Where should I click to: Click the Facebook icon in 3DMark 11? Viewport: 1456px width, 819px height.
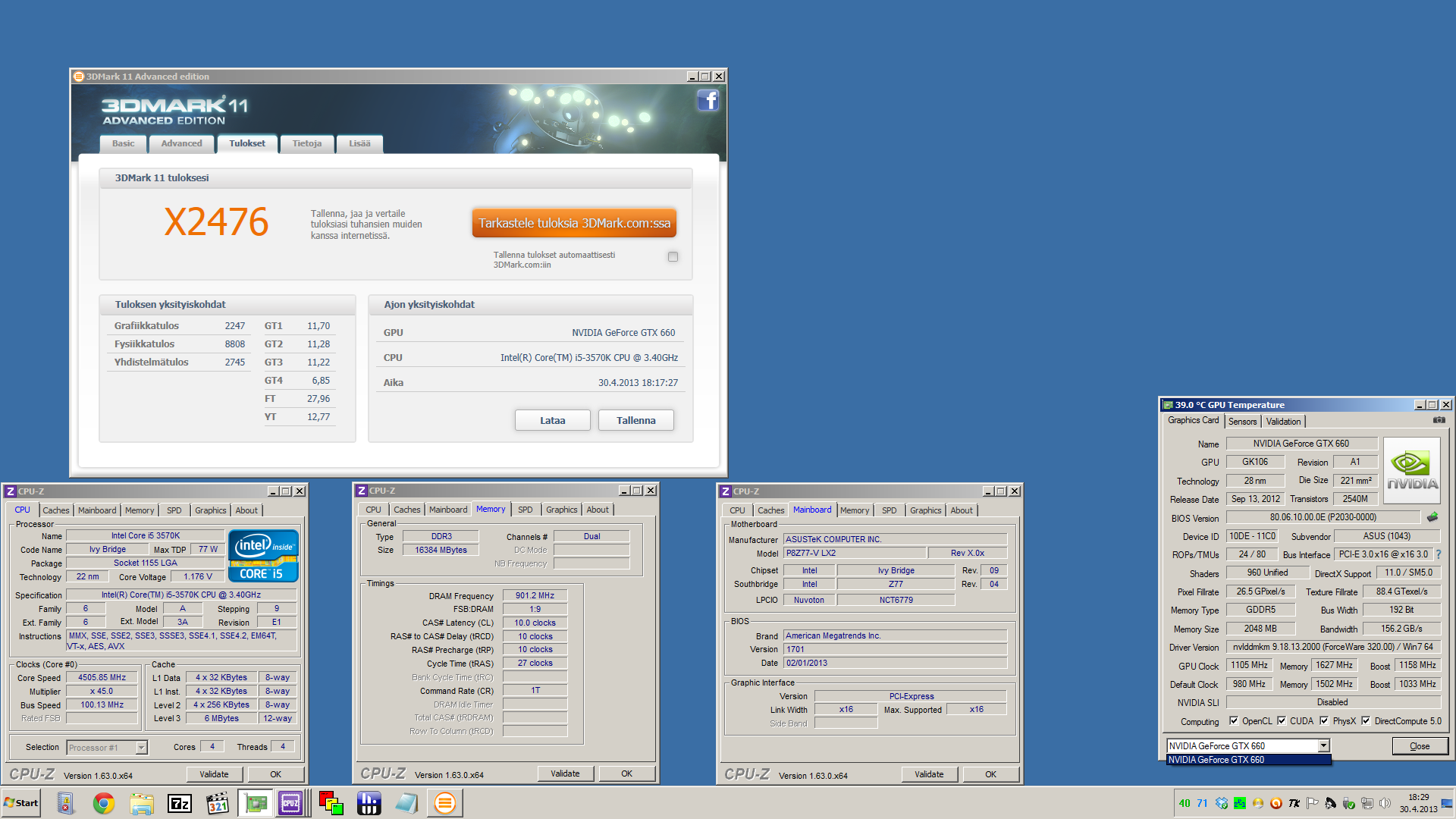coord(708,101)
